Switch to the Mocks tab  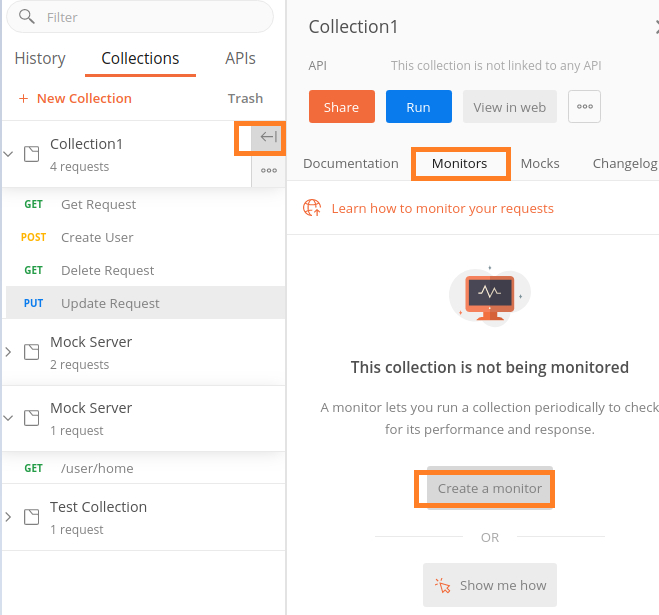pyautogui.click(x=540, y=163)
